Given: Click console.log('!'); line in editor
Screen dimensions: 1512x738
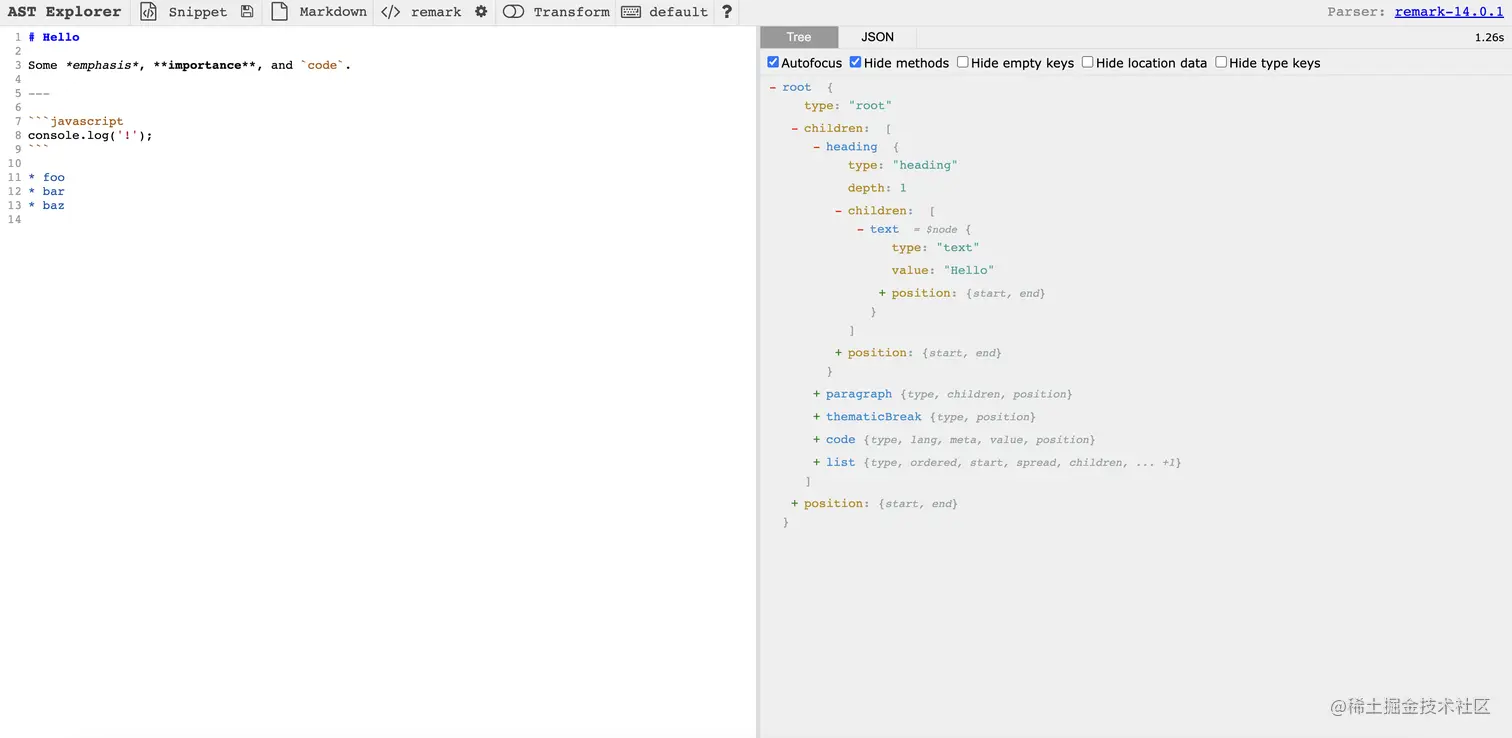Looking at the screenshot, I should point(90,135).
